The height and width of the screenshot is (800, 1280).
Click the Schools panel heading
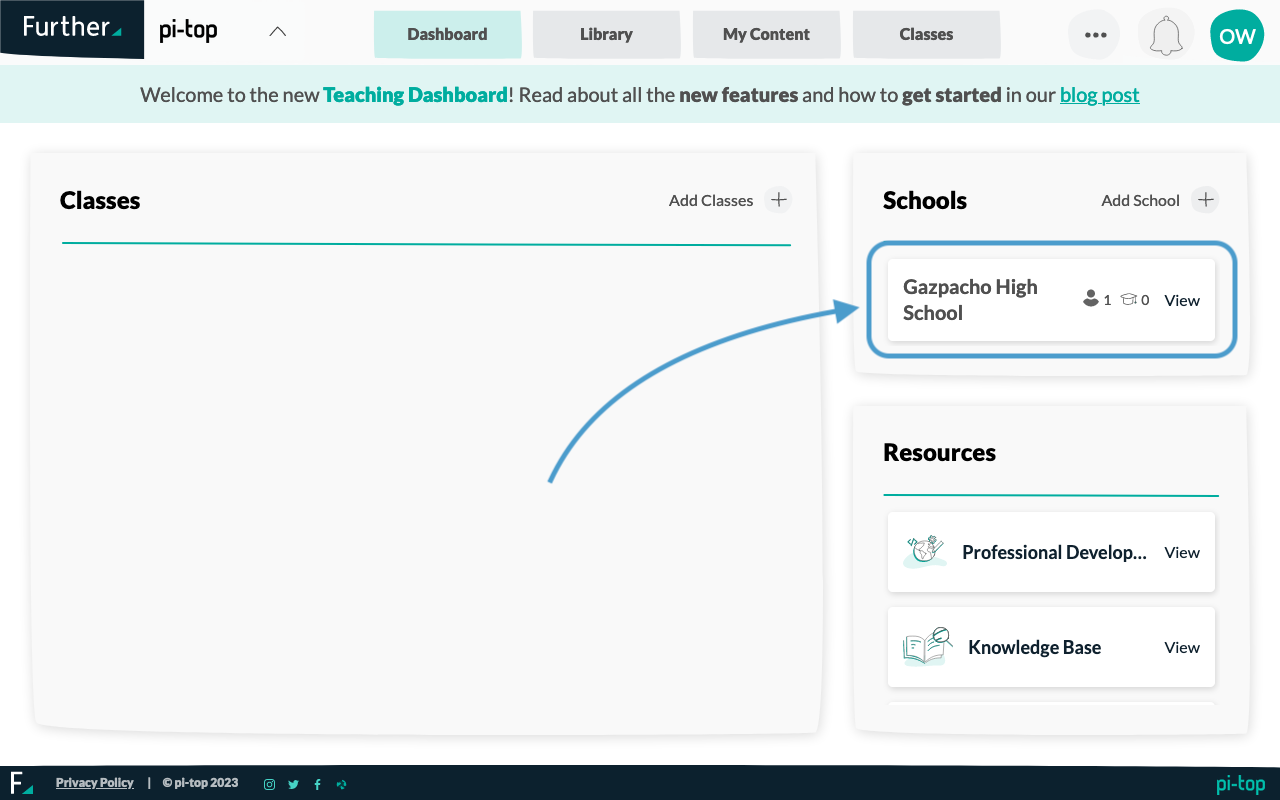click(x=925, y=200)
